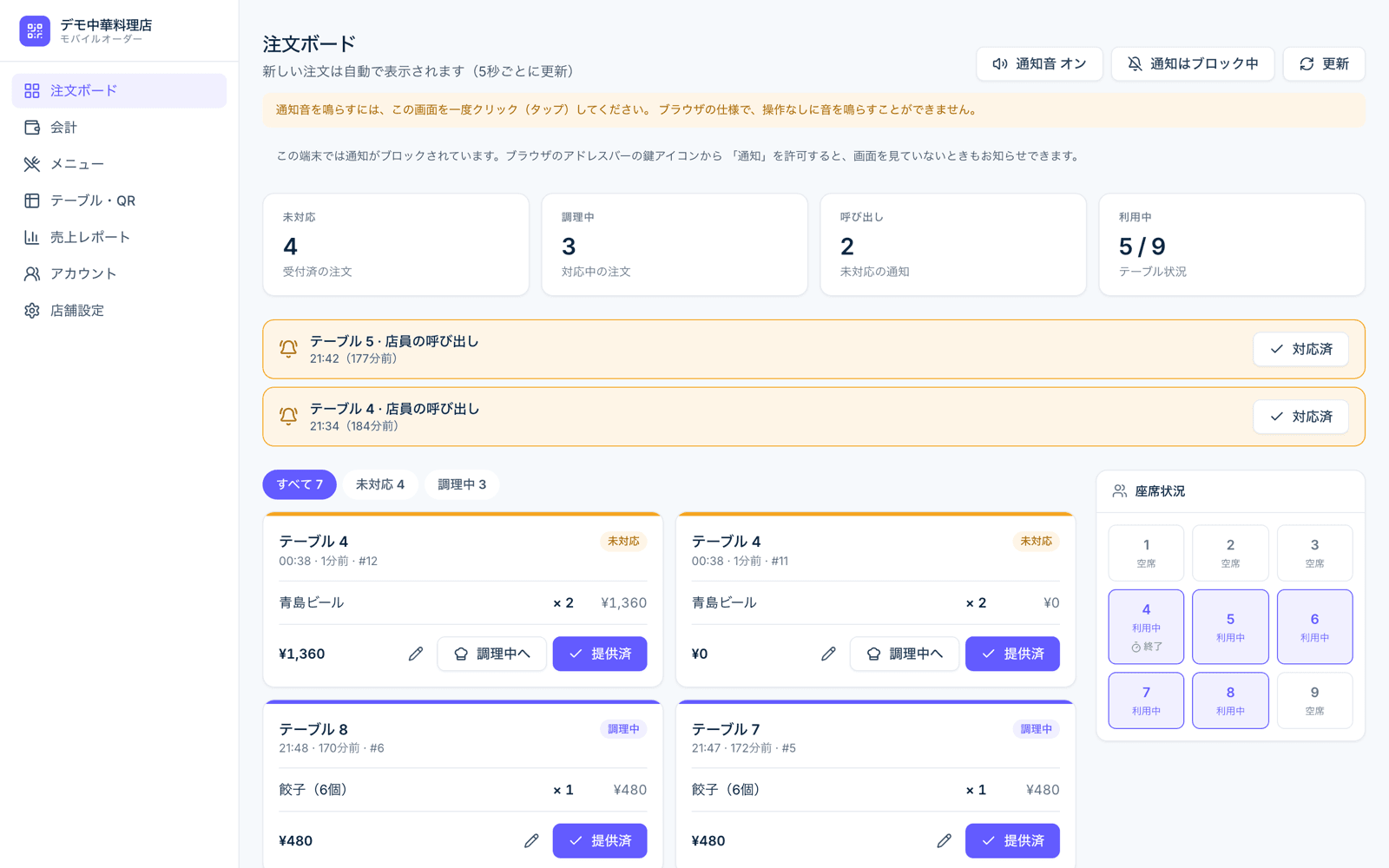
Task: Click 未対応 badge on order #12
Action: tap(623, 542)
